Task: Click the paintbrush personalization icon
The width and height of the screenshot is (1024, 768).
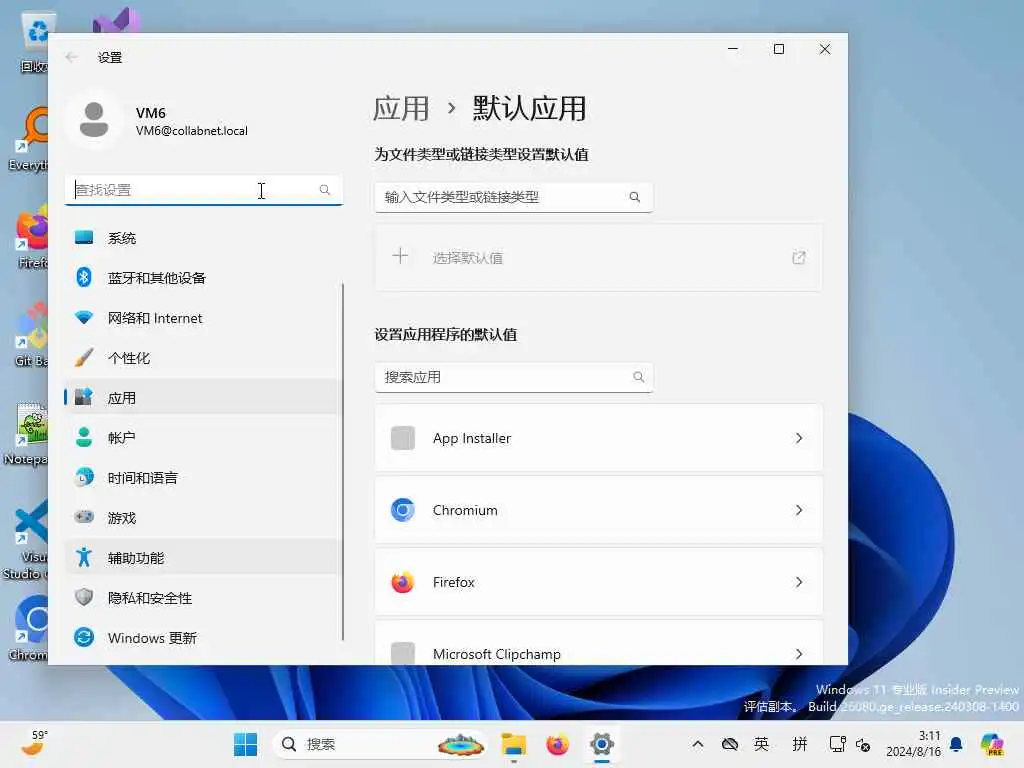Action: point(84,358)
